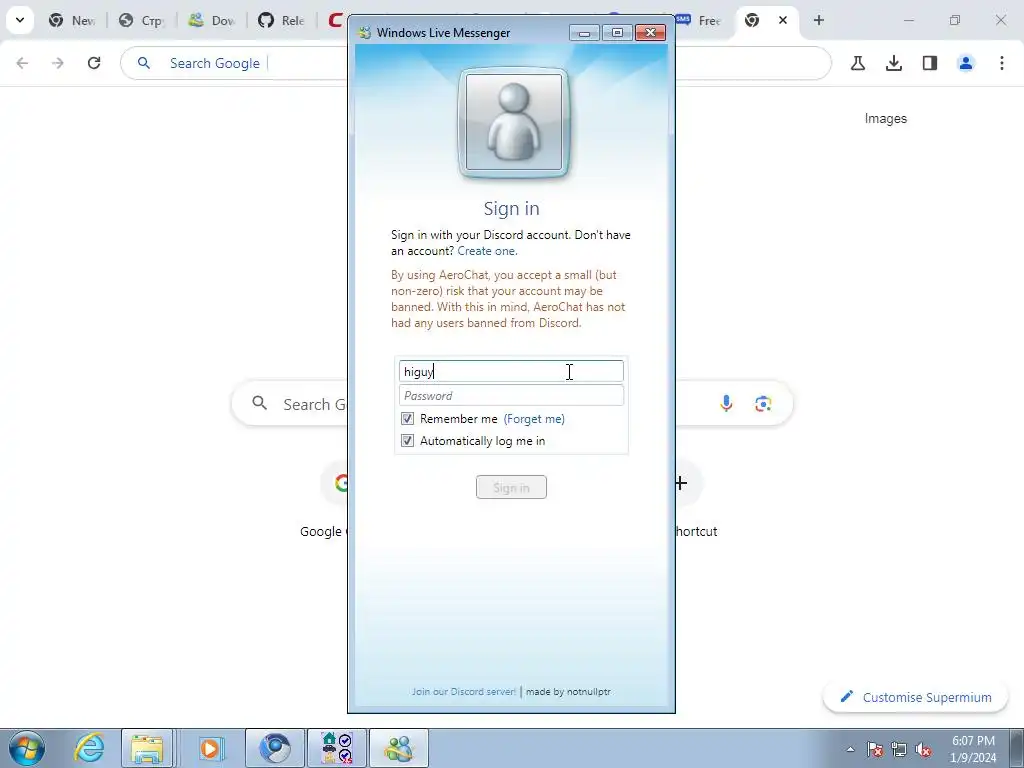Go back in the browser
Viewport: 1024px width, 768px height.
(x=22, y=63)
